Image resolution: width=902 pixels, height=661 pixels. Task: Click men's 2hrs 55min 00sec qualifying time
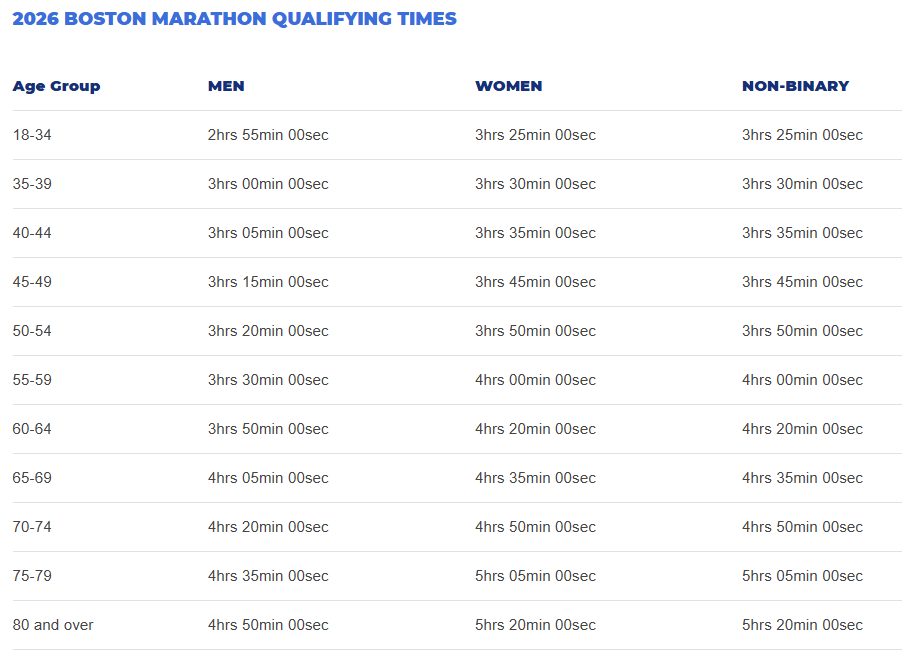coord(268,135)
